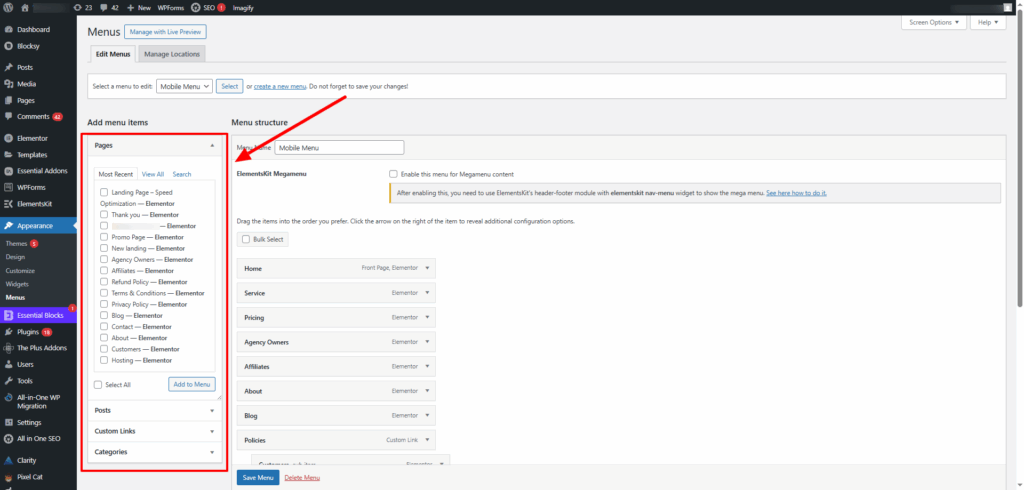Select the Edit Menus tab
The height and width of the screenshot is (490, 1024).
[x=113, y=54]
